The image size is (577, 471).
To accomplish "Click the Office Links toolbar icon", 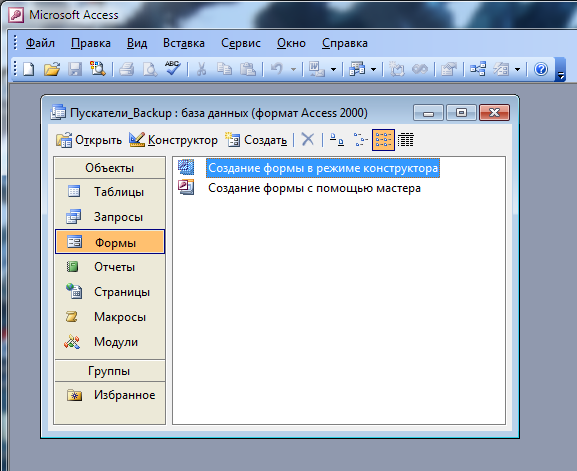I will tap(316, 69).
